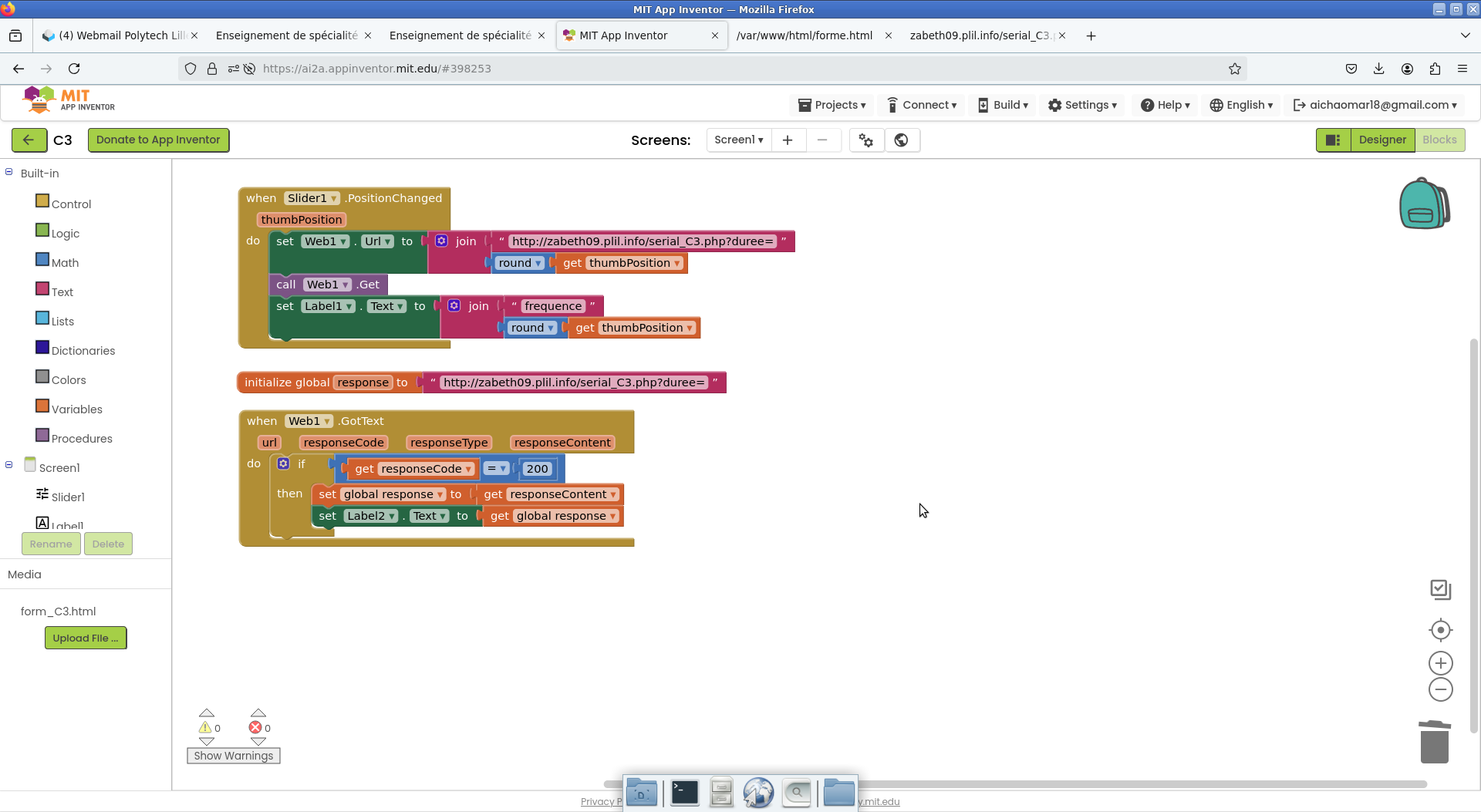Click the Upload File button
The image size is (1481, 812).
(x=86, y=638)
